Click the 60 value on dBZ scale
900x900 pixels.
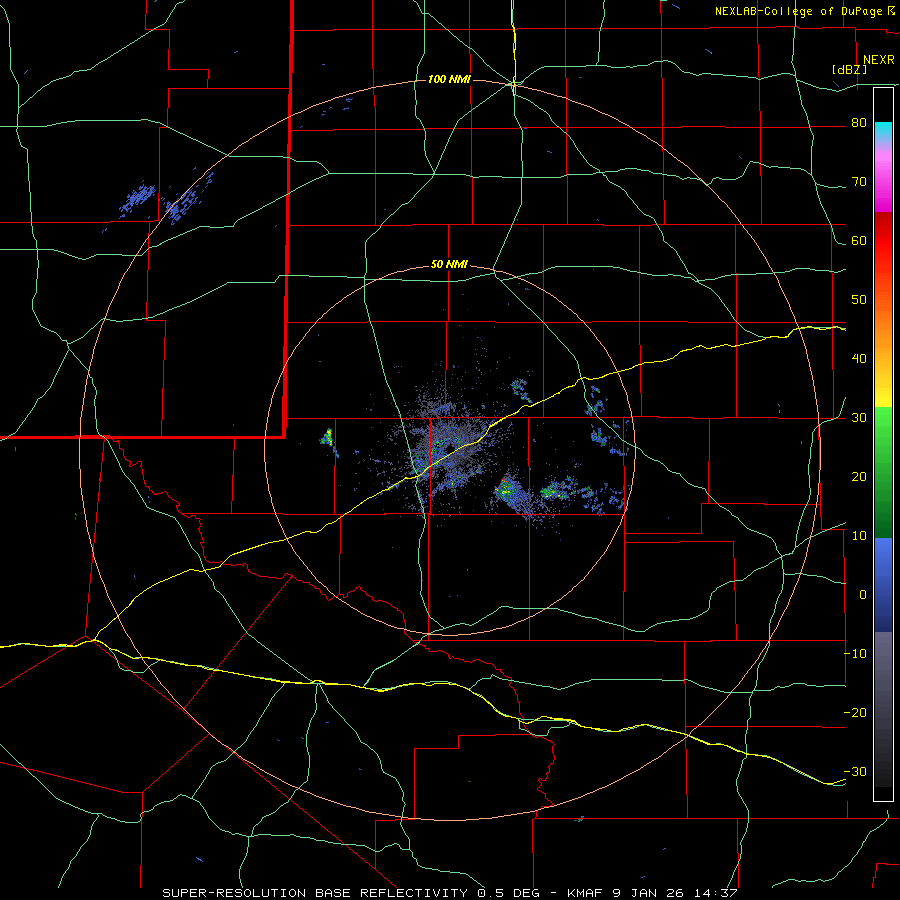point(859,241)
